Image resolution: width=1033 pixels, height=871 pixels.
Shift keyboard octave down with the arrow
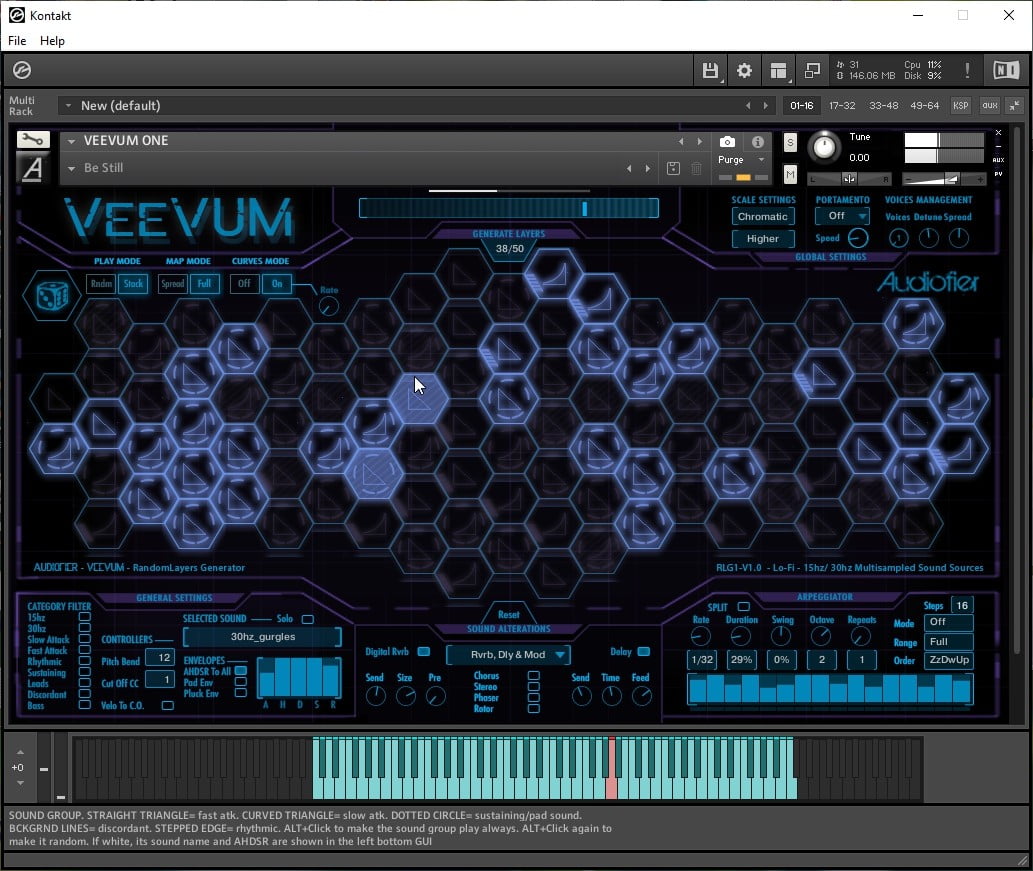[x=20, y=783]
